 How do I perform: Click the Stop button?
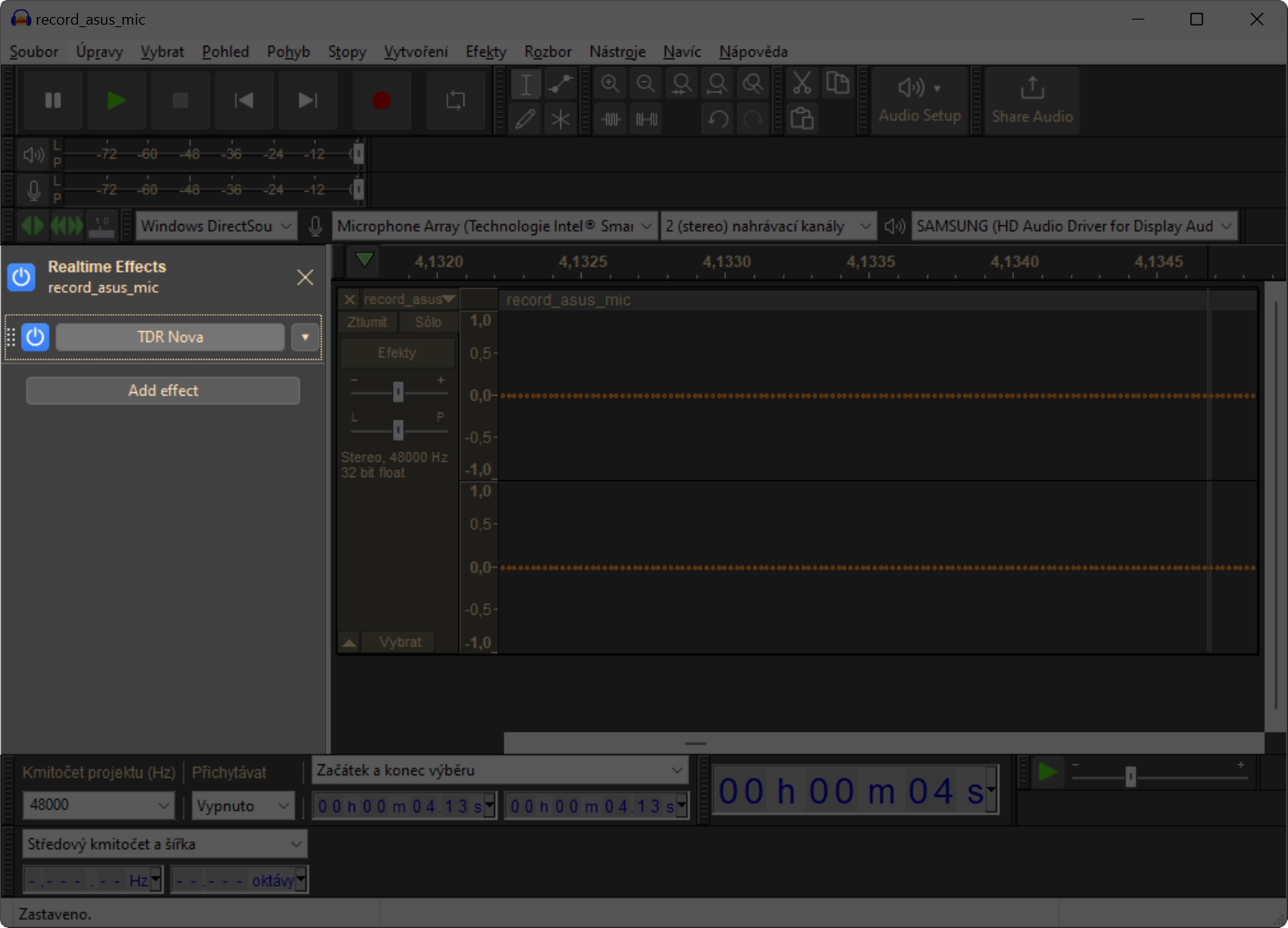tap(180, 100)
